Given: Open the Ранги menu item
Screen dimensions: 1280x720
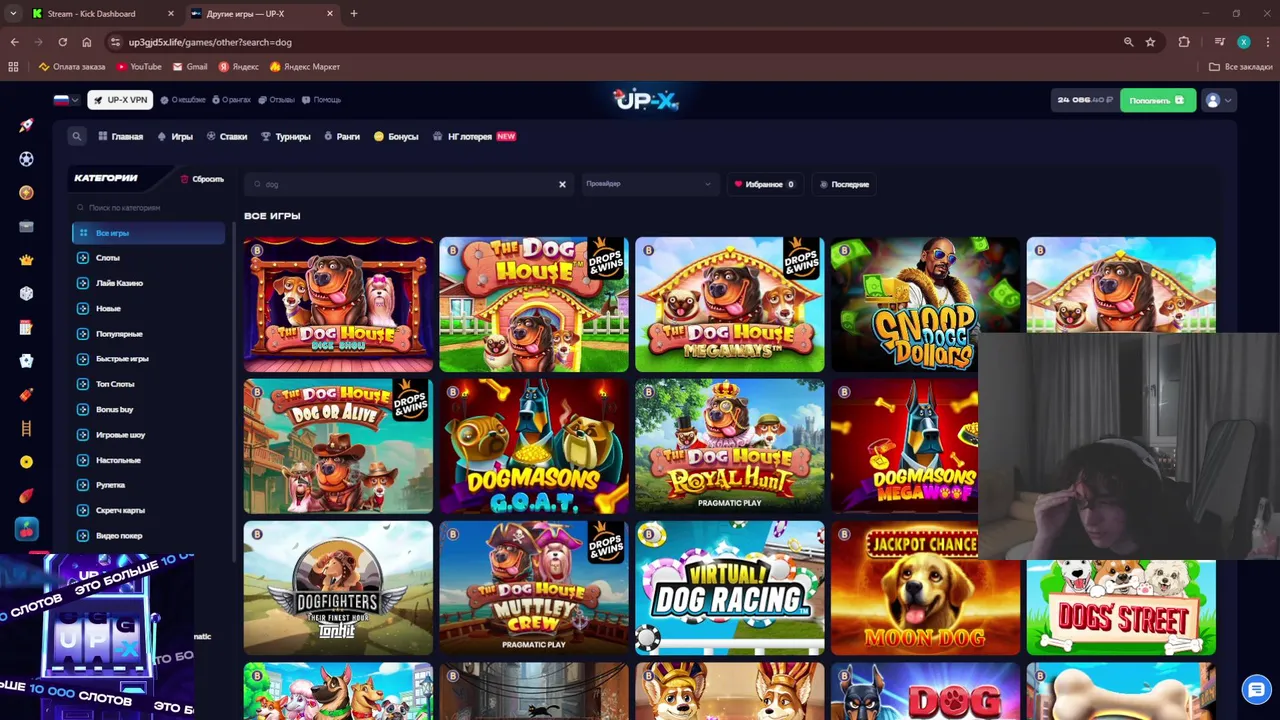Looking at the screenshot, I should [342, 136].
